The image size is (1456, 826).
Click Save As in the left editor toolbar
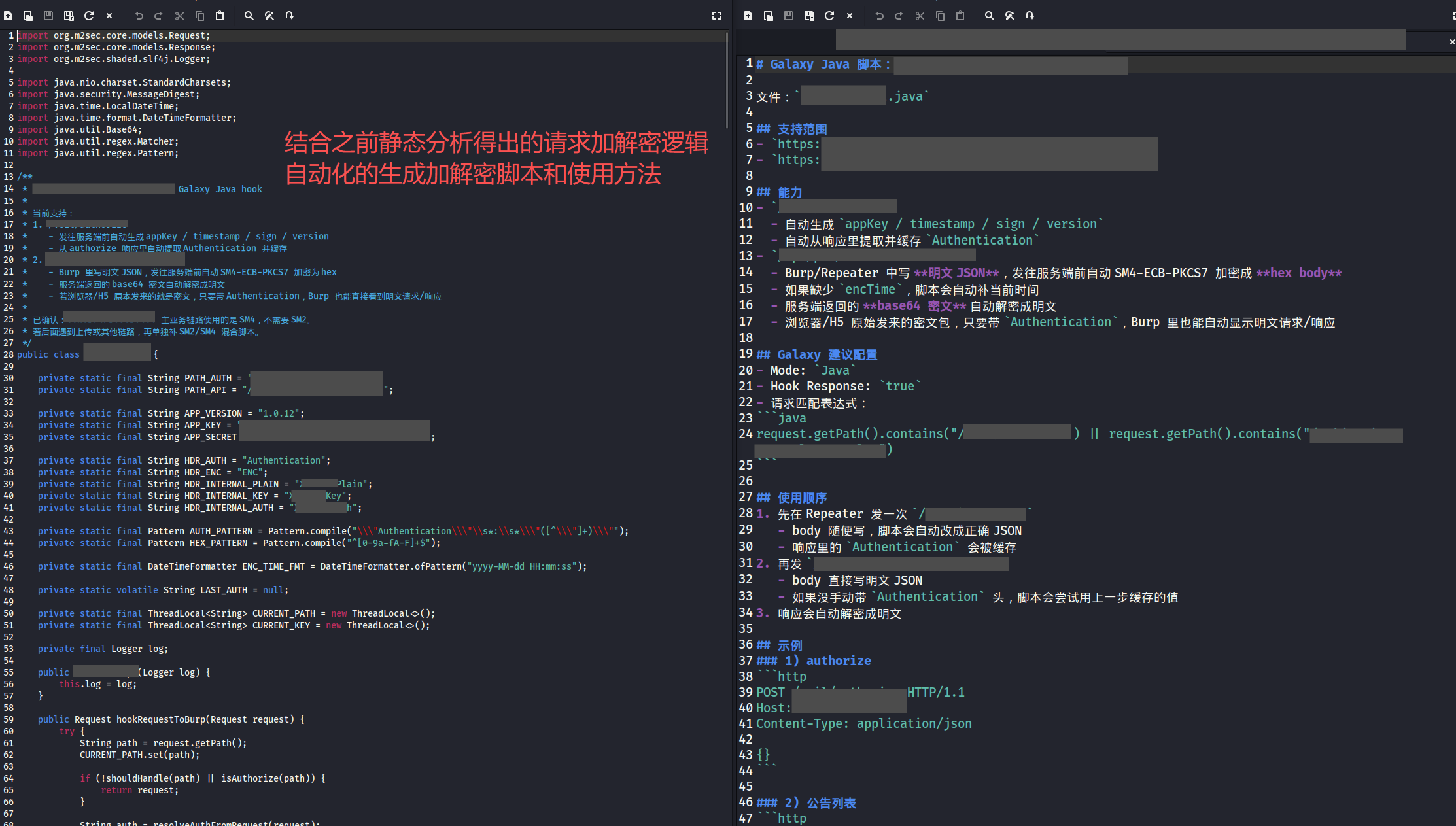69,16
